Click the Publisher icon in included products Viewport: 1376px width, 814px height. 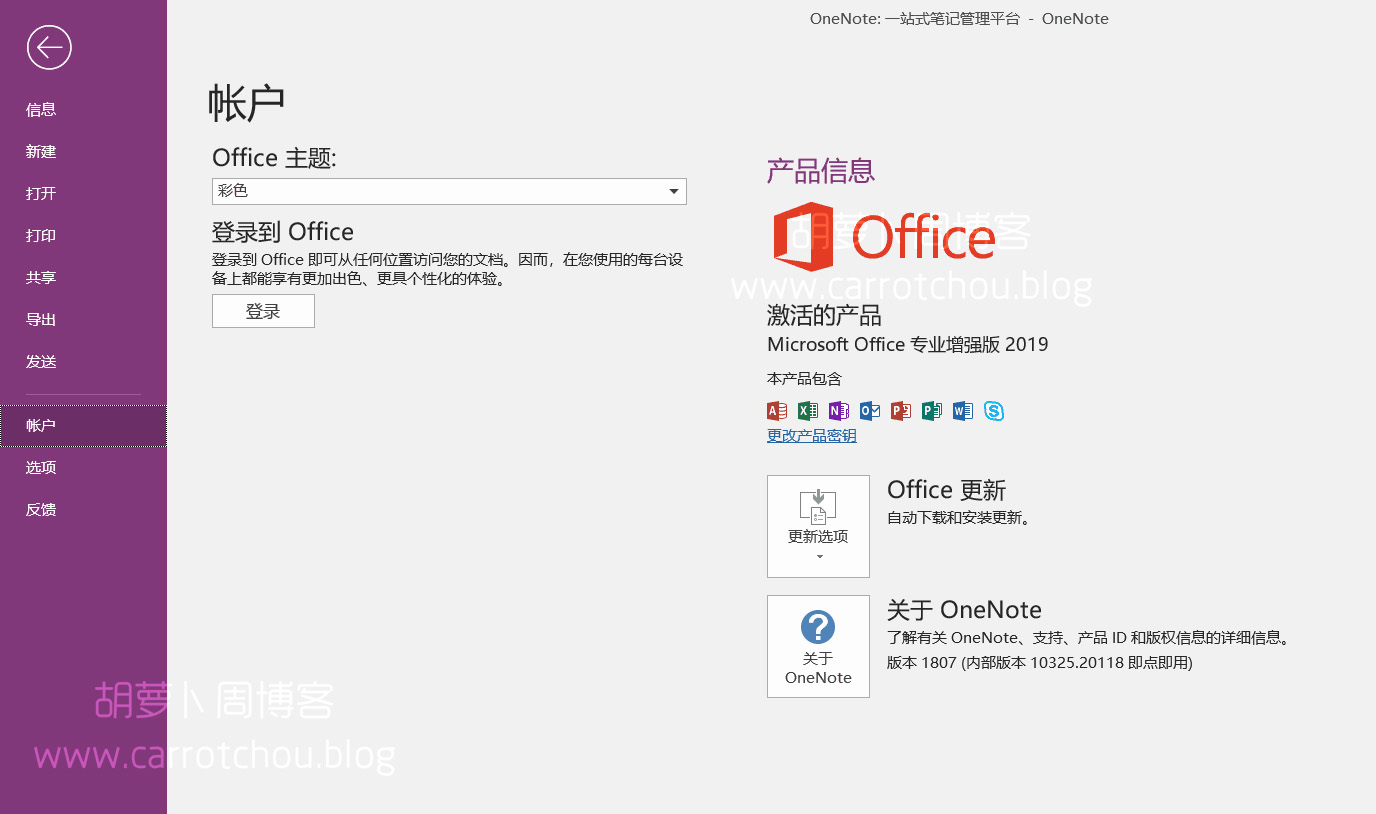932,411
